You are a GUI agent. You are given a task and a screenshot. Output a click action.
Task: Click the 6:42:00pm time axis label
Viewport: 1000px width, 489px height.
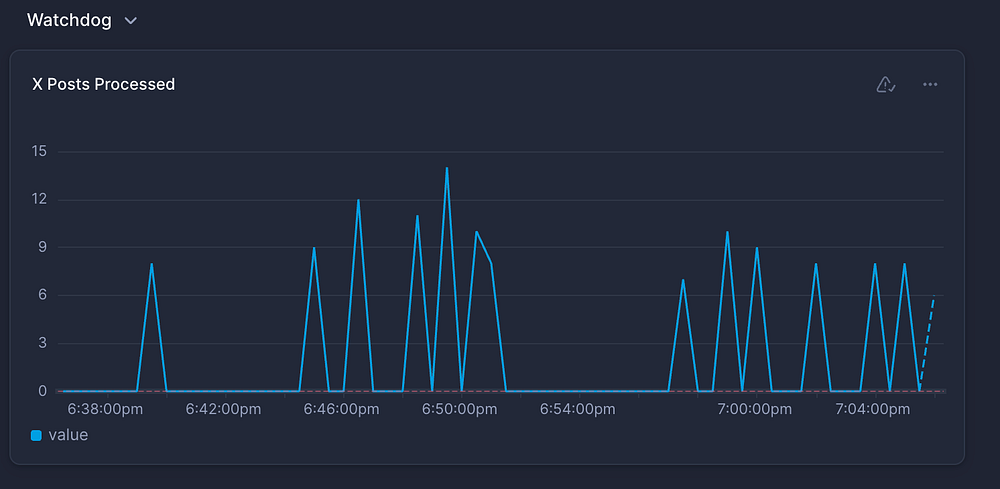[x=223, y=409]
